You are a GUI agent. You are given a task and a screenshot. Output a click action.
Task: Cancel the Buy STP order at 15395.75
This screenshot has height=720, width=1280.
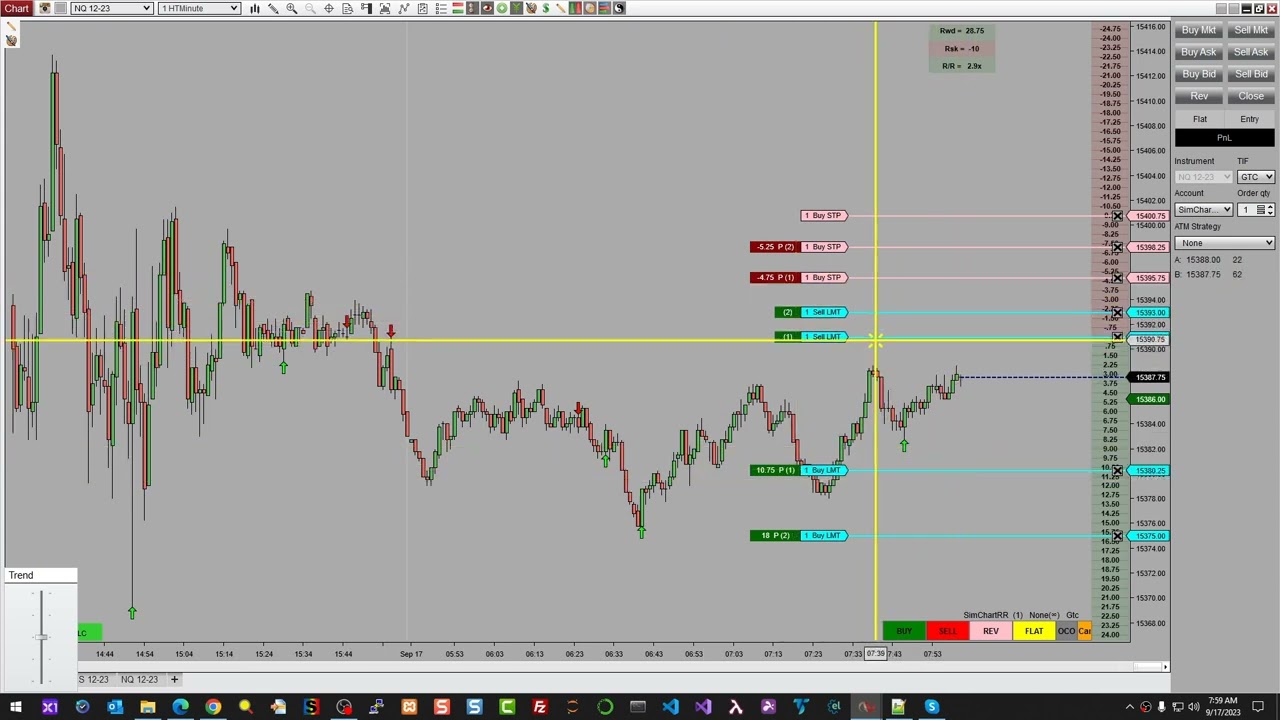coord(1117,278)
